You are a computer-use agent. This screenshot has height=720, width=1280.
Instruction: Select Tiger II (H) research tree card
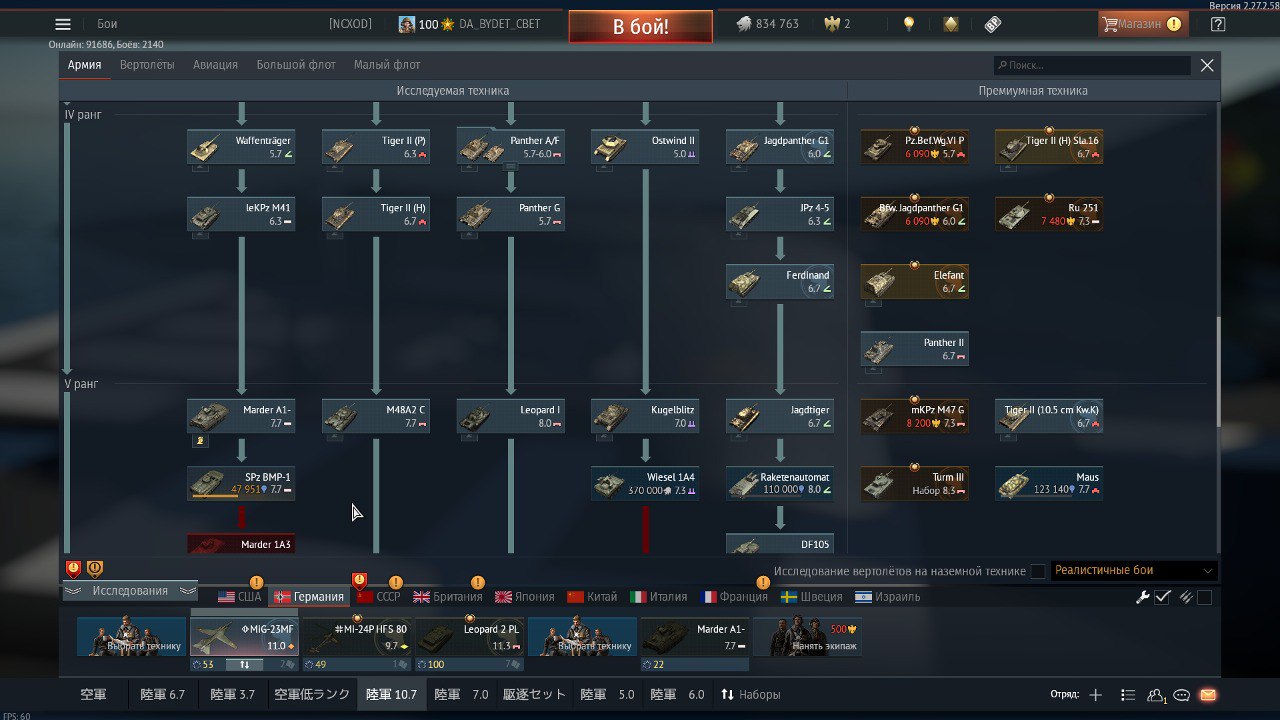(376, 214)
